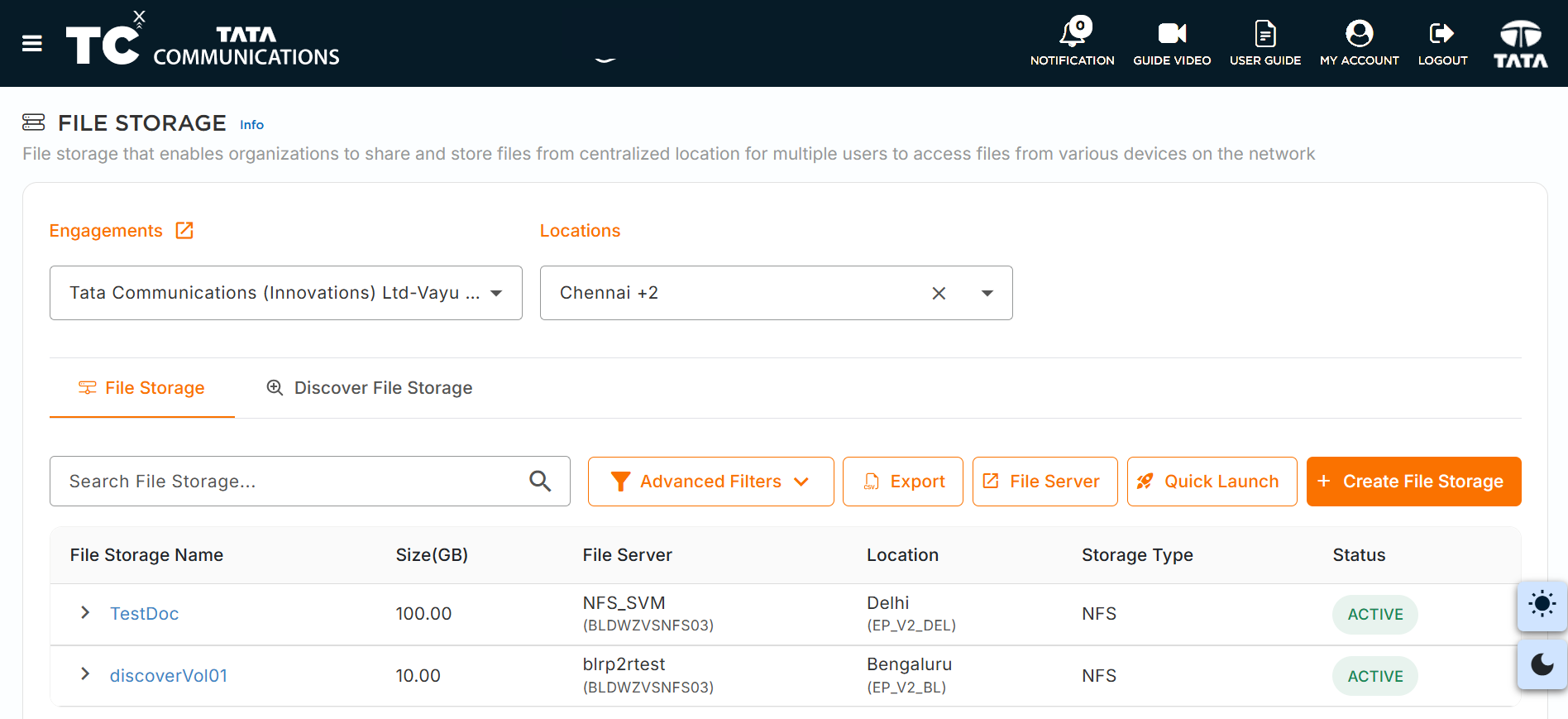
Task: Focus the Search File Storage field
Action: pyautogui.click(x=310, y=482)
